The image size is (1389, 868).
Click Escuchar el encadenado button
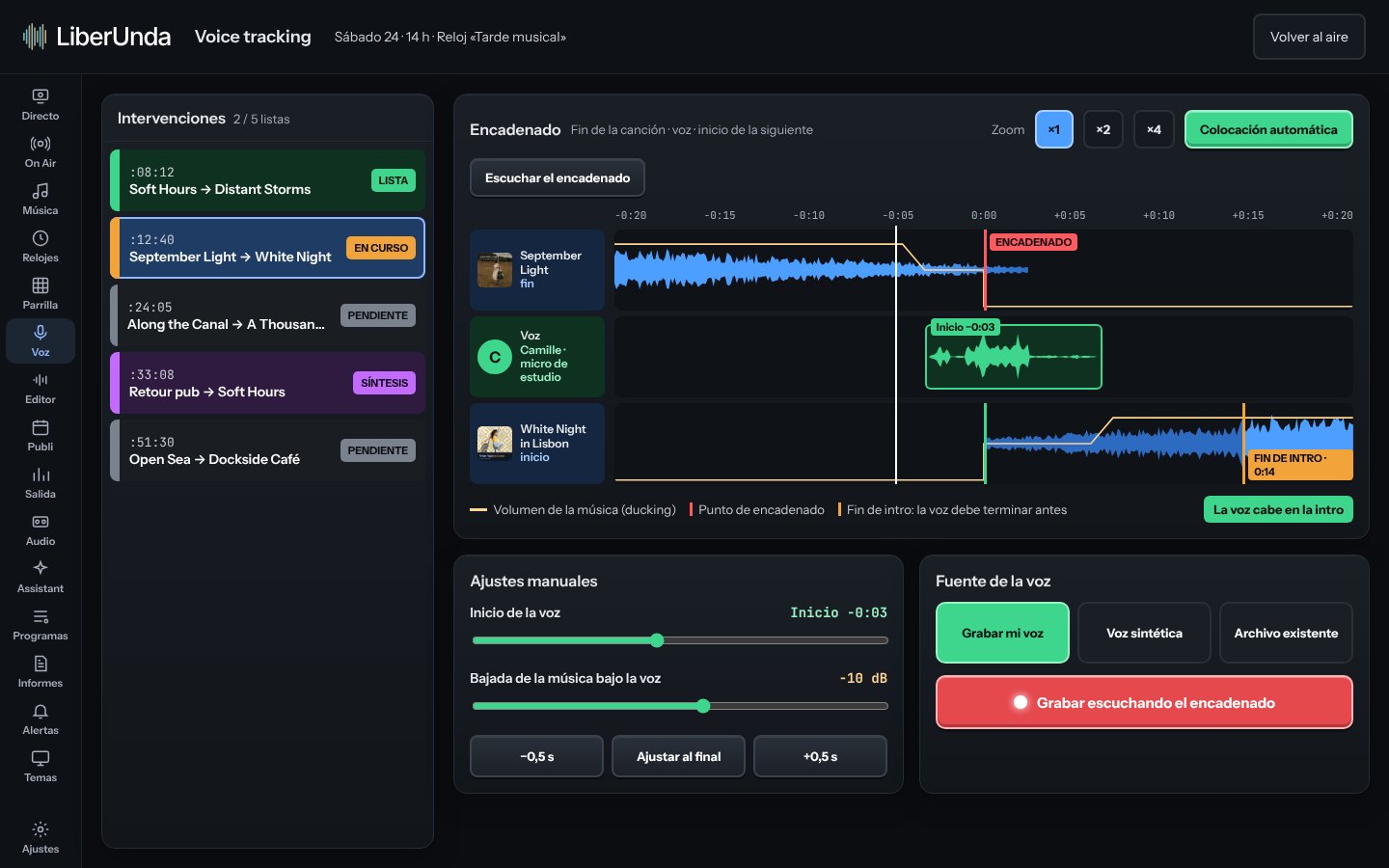tap(558, 177)
